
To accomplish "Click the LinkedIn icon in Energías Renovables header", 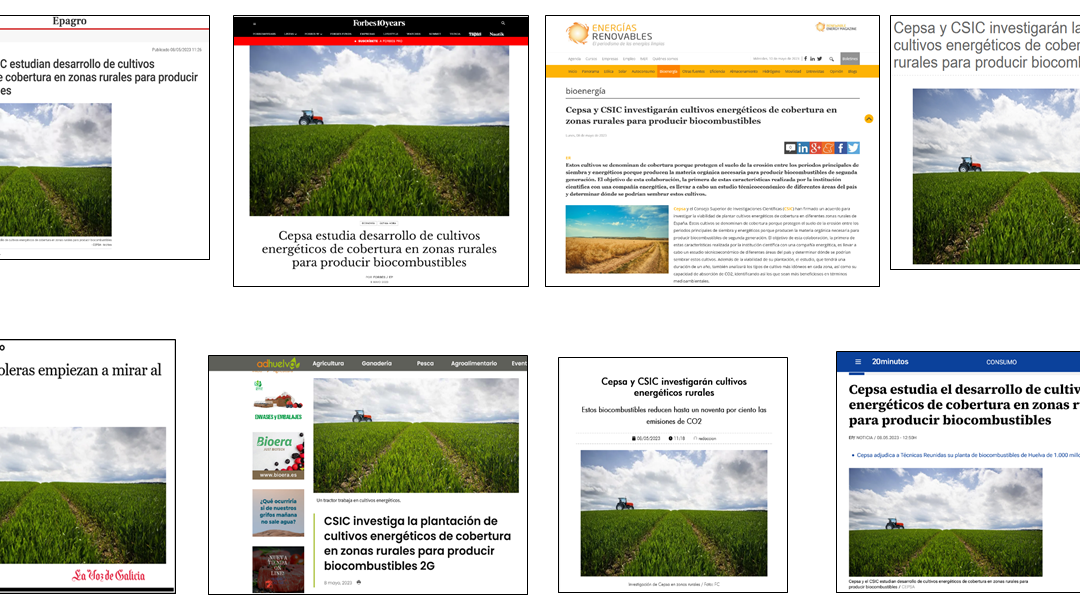I will (x=812, y=59).
